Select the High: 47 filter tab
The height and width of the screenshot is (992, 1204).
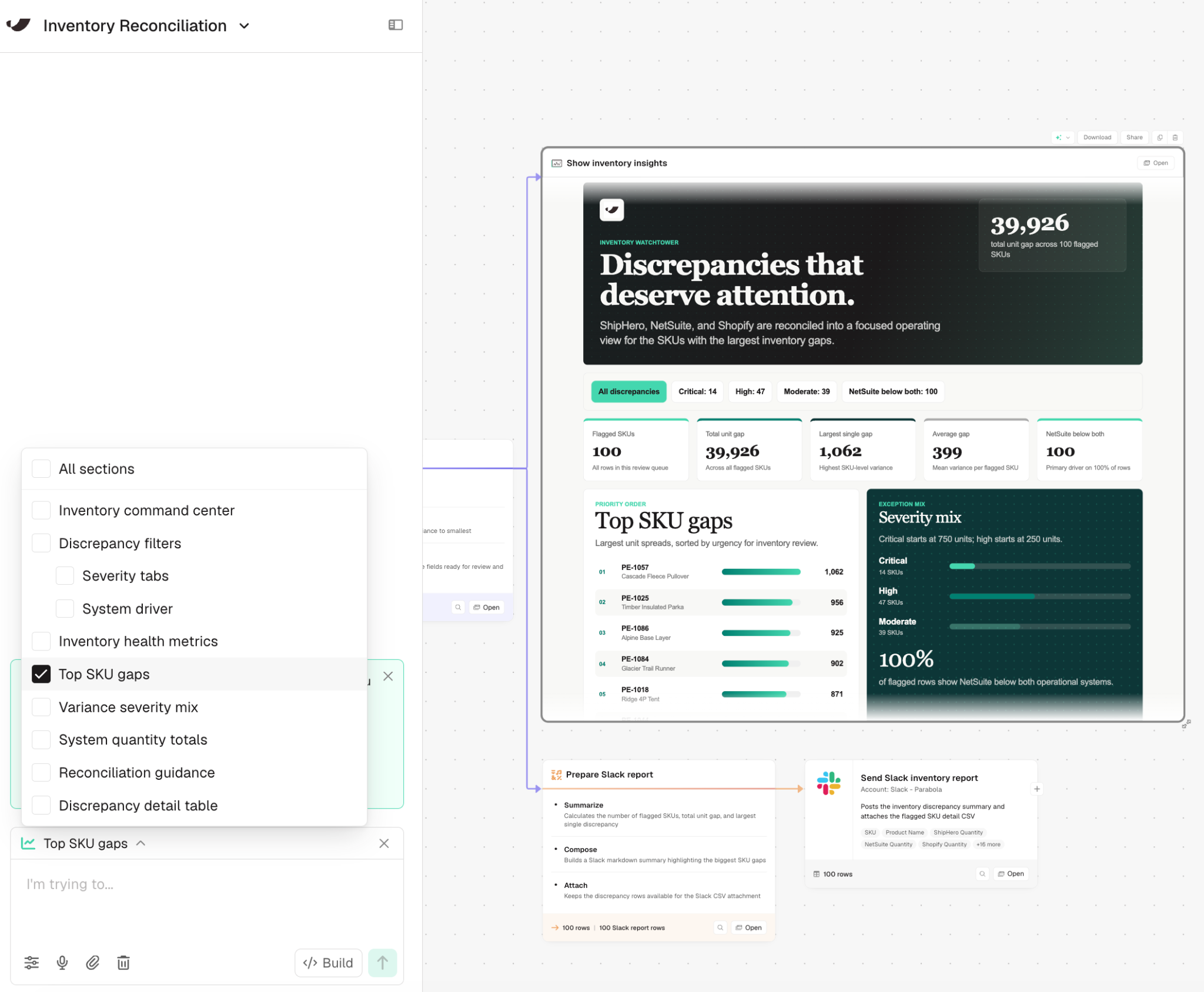point(750,391)
